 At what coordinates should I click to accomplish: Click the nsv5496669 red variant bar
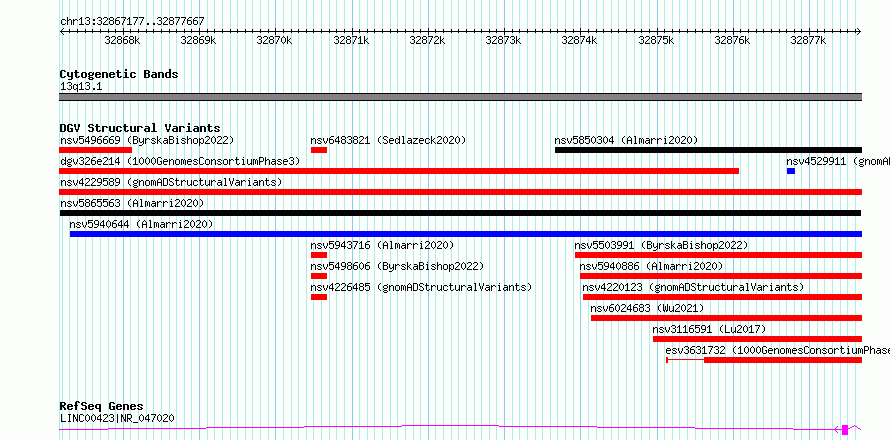[95, 150]
